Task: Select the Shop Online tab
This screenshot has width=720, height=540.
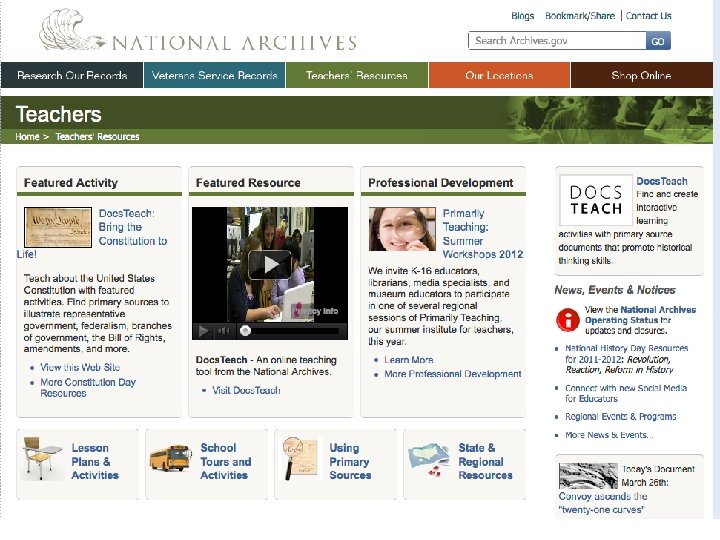Action: click(x=641, y=75)
